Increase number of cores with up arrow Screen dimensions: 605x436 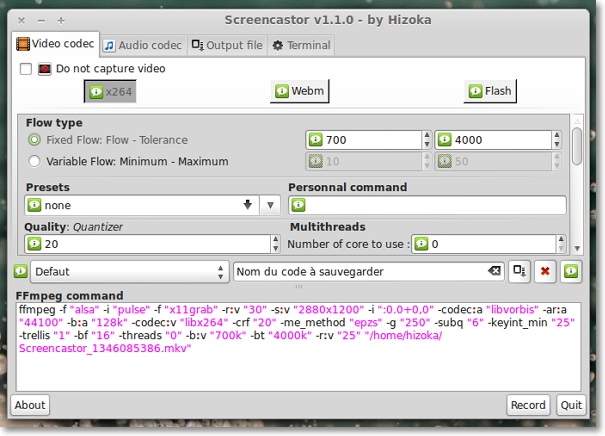(x=561, y=240)
